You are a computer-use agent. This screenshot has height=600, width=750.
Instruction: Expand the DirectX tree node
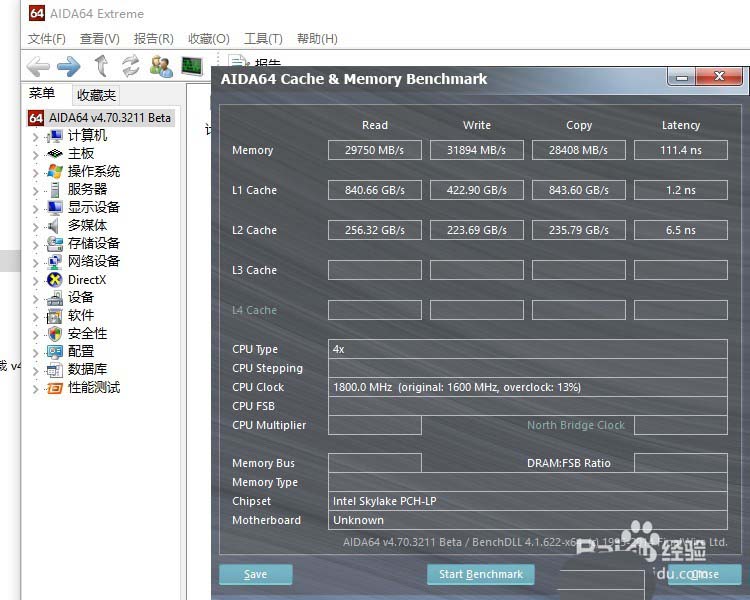[x=35, y=281]
